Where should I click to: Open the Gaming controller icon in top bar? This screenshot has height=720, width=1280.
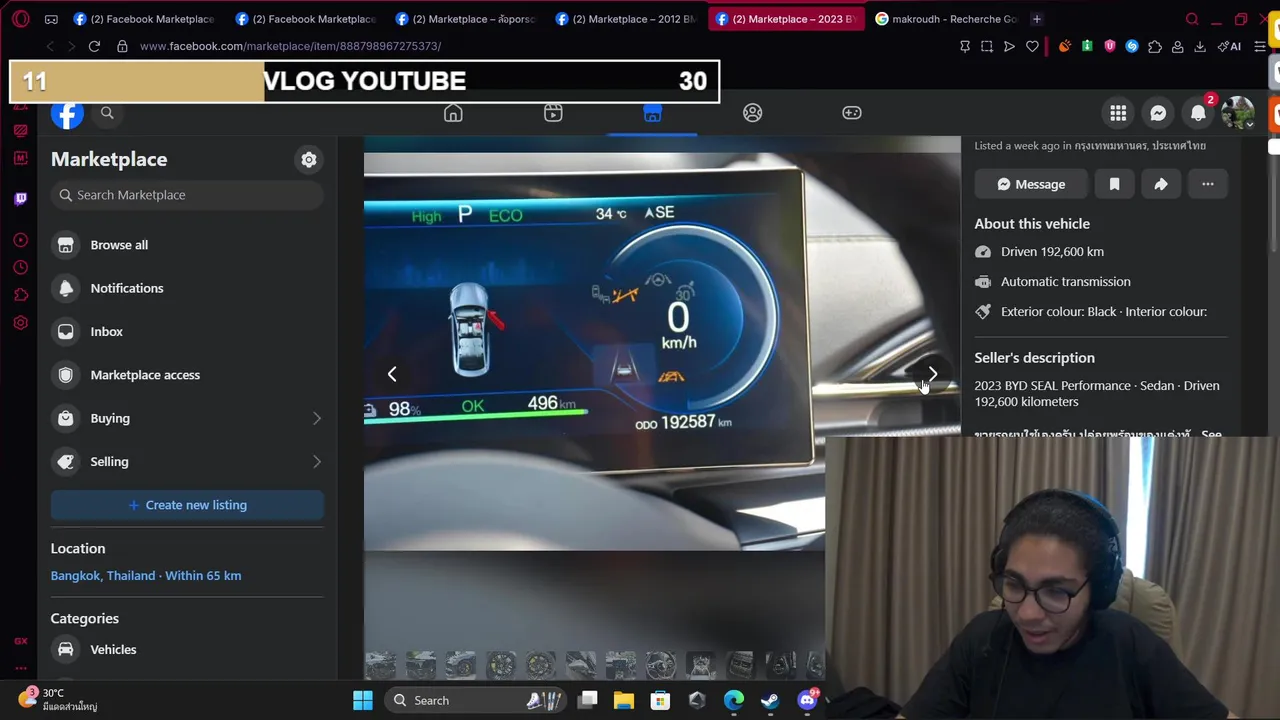pyautogui.click(x=852, y=113)
